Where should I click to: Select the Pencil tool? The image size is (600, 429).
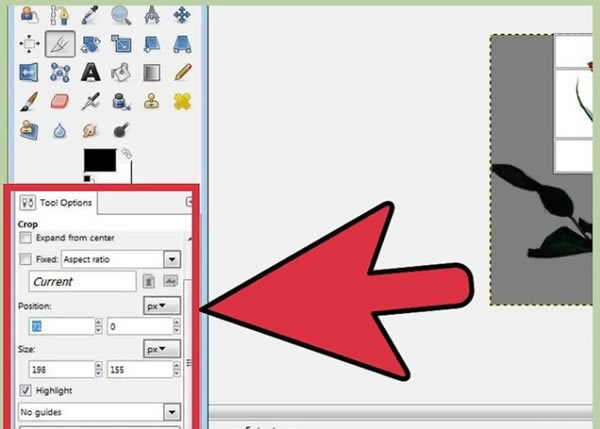(182, 73)
